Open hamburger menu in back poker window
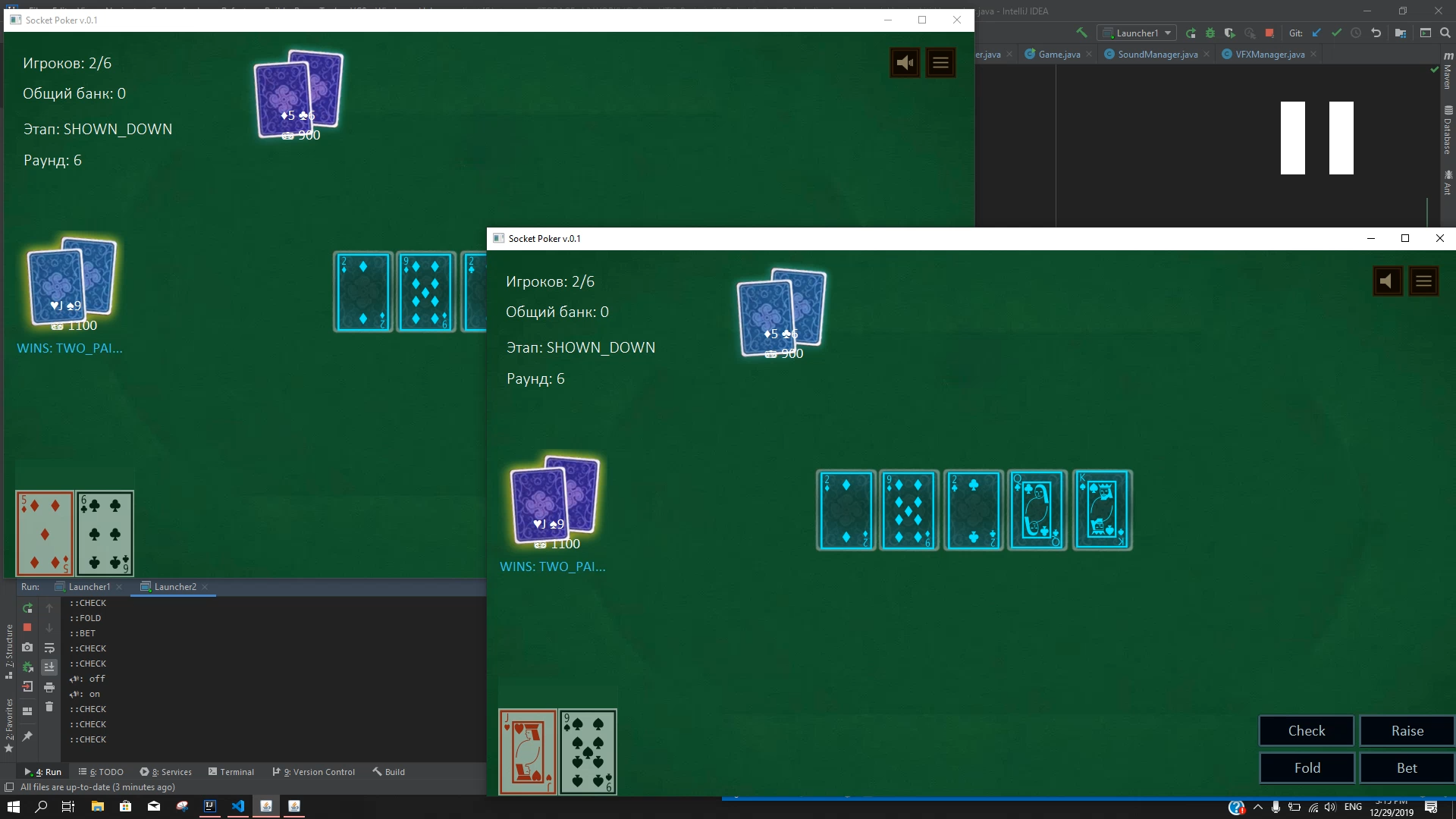This screenshot has height=819, width=1456. [x=940, y=63]
